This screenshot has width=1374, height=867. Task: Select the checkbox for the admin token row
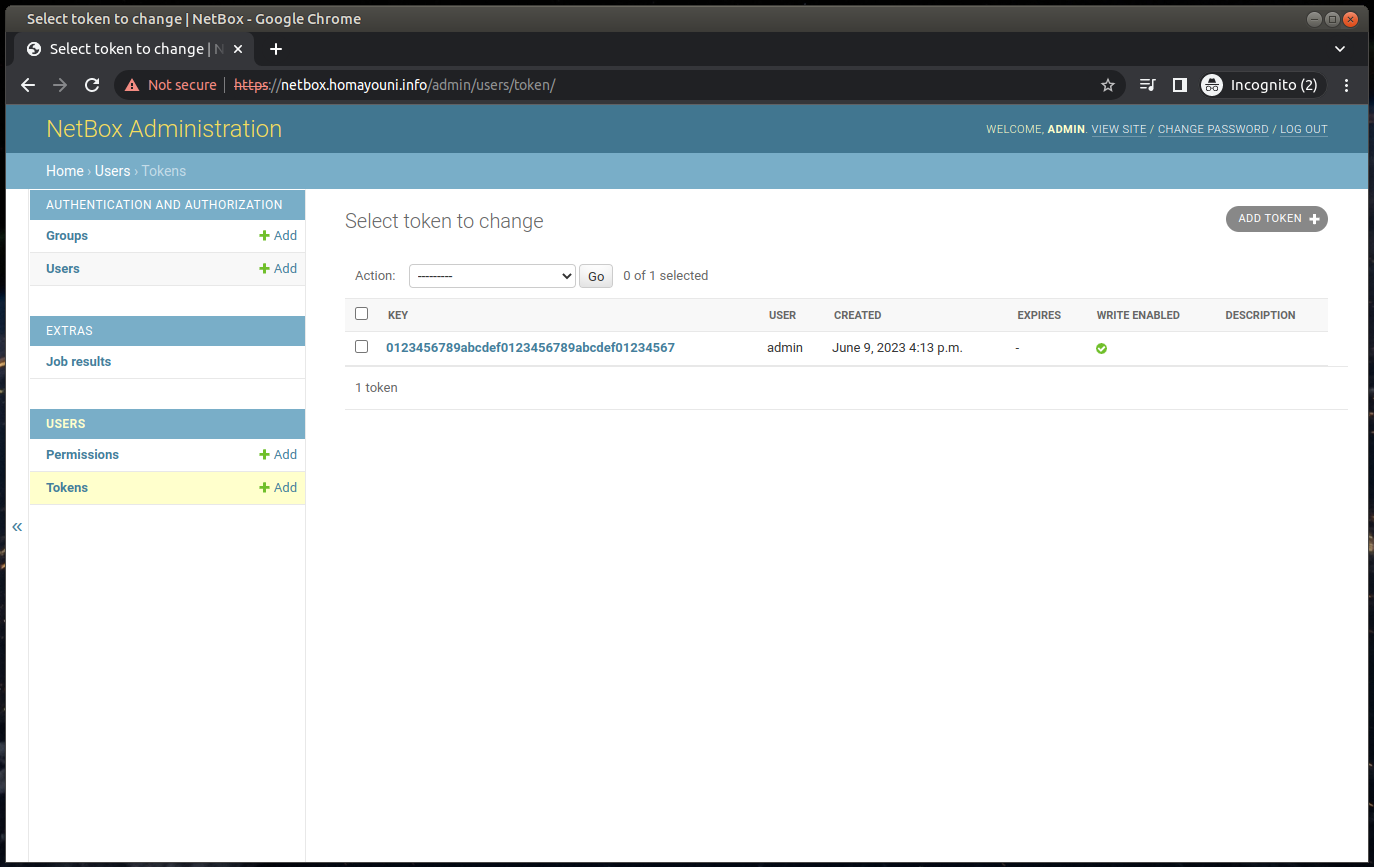(x=361, y=347)
